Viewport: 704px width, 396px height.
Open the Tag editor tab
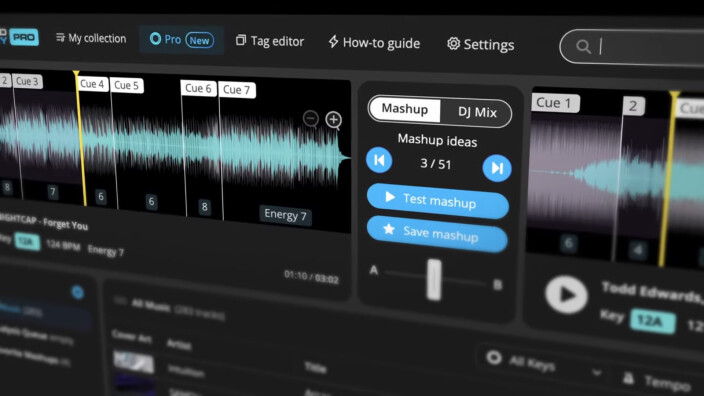(270, 41)
